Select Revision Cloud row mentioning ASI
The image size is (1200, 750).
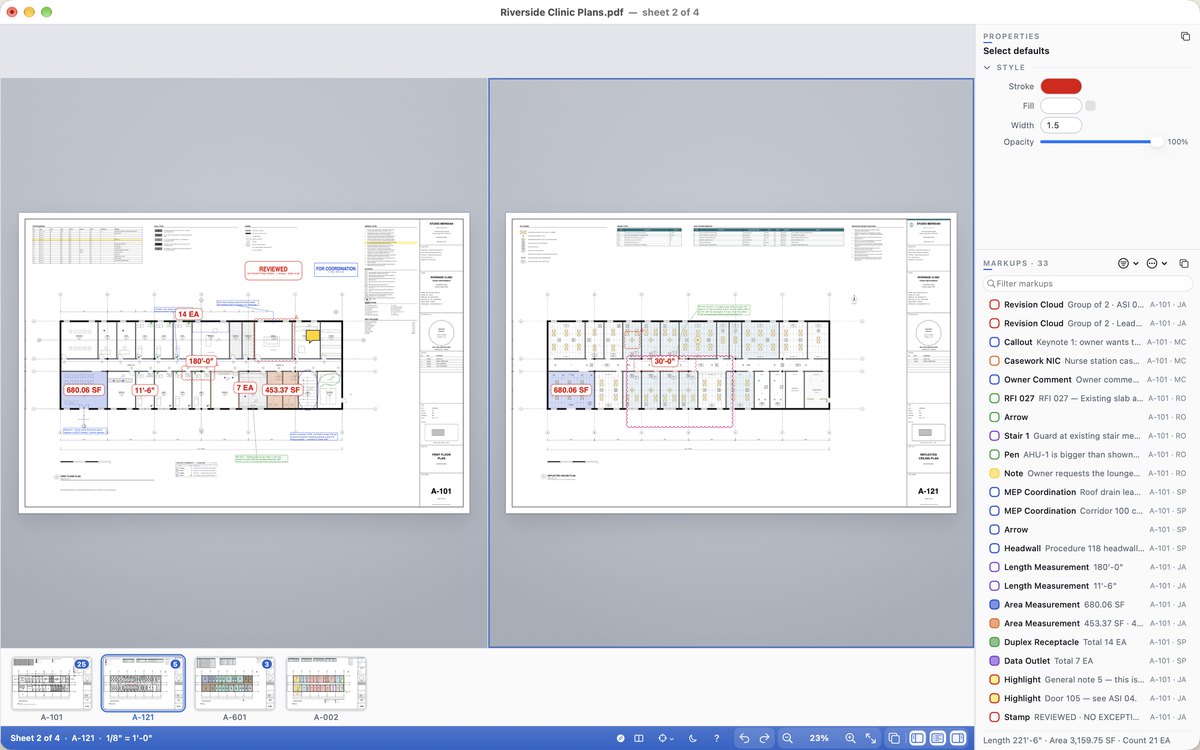click(x=1087, y=304)
